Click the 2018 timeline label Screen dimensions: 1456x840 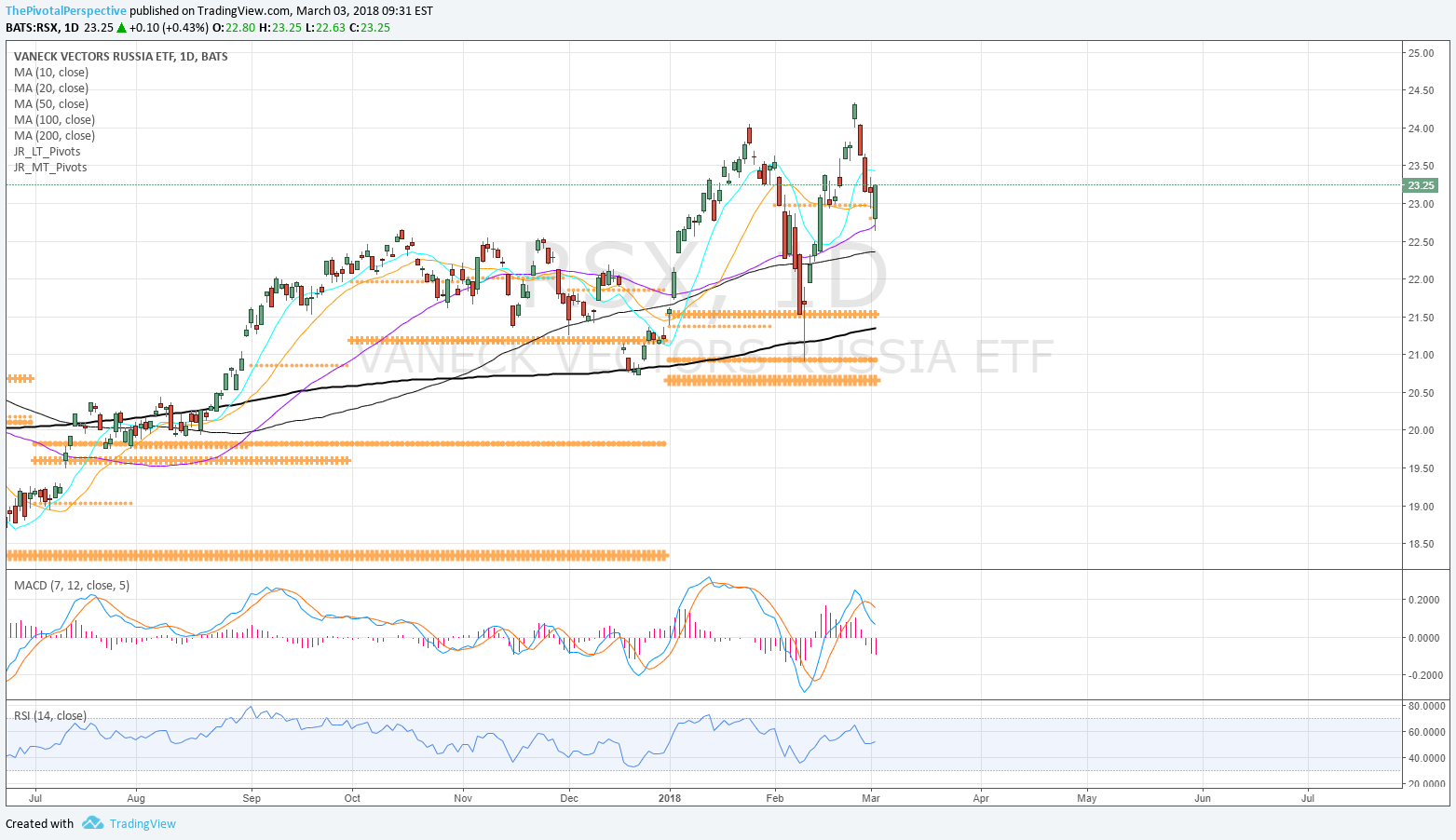click(x=669, y=798)
